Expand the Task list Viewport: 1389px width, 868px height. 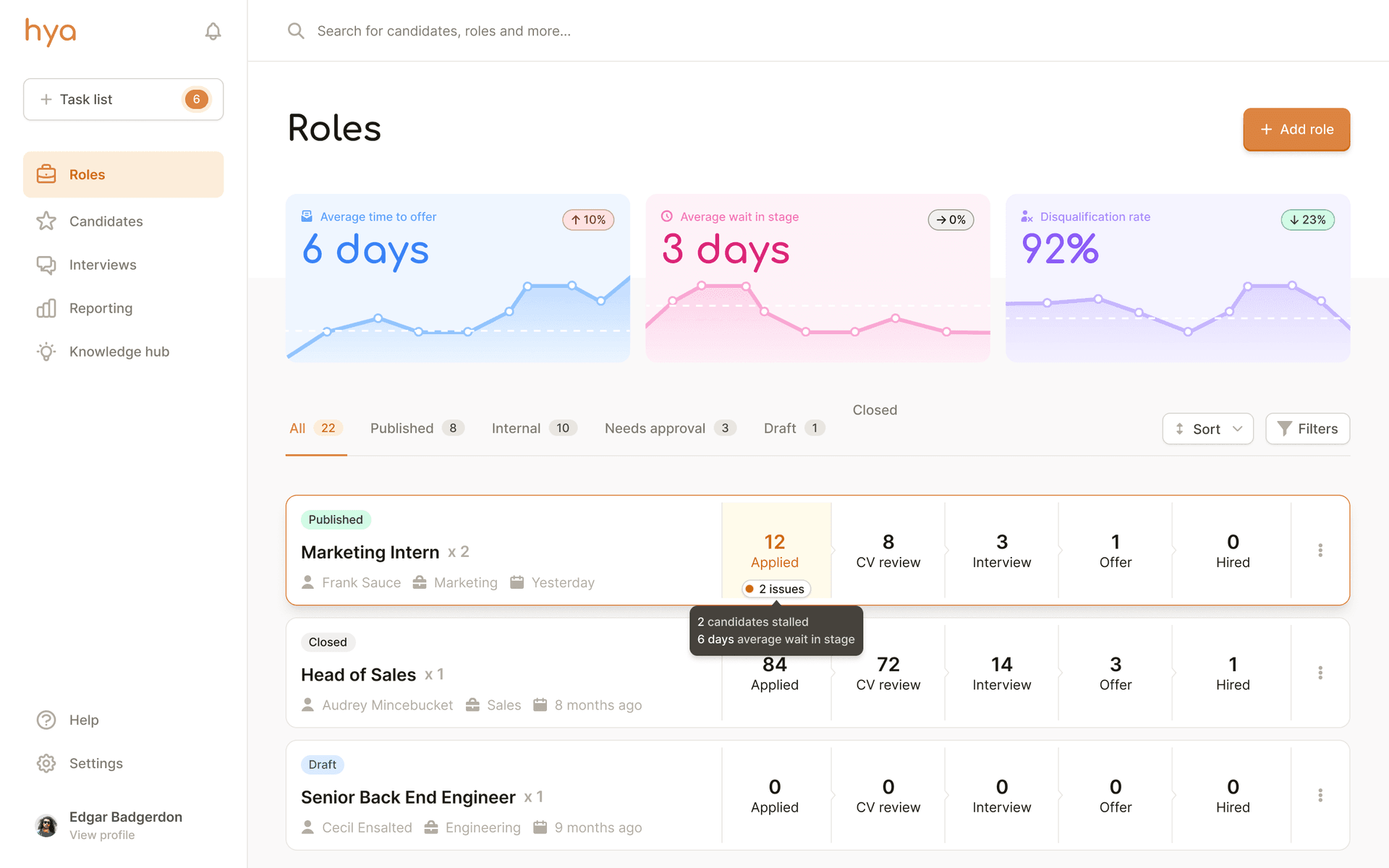[x=123, y=99]
